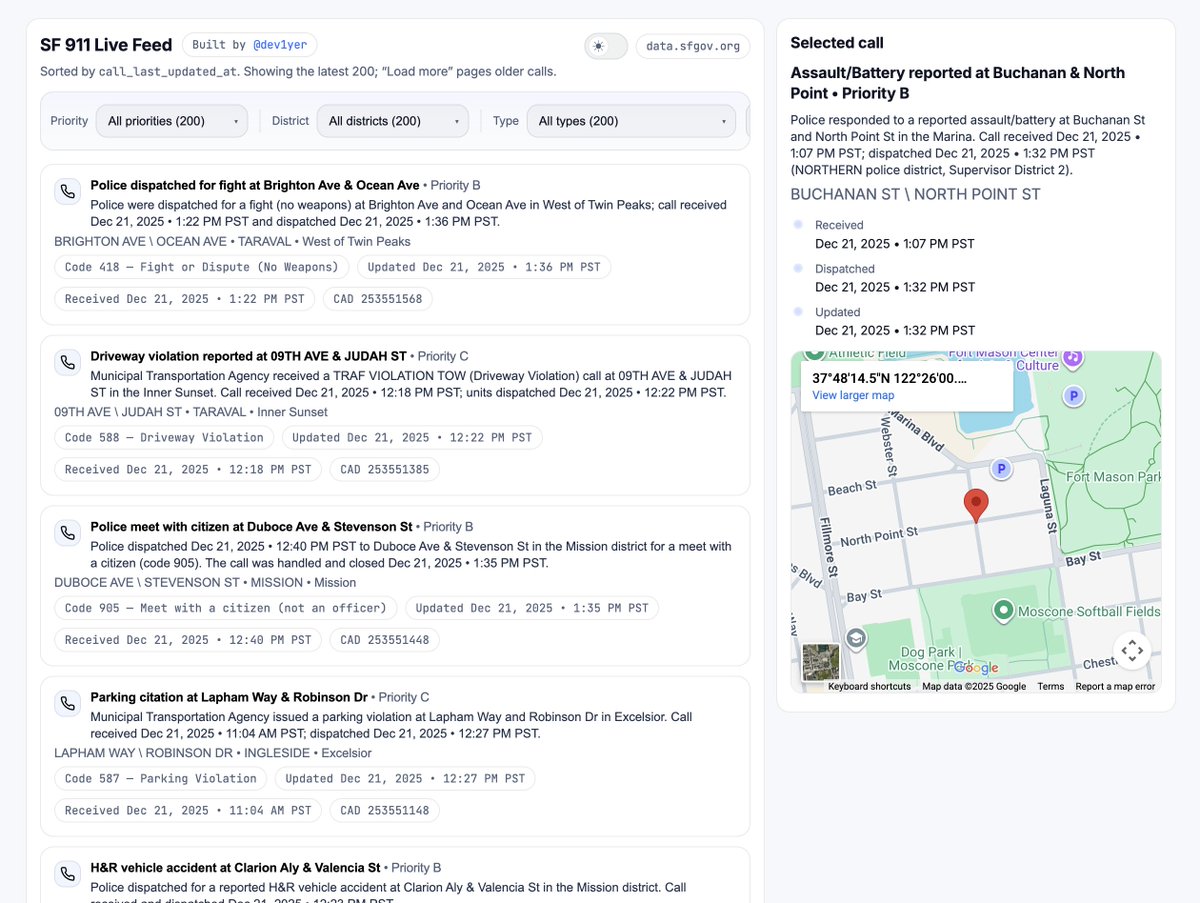This screenshot has width=1200, height=903.
Task: Switch to satellite view thumbnail on map
Action: (x=821, y=662)
